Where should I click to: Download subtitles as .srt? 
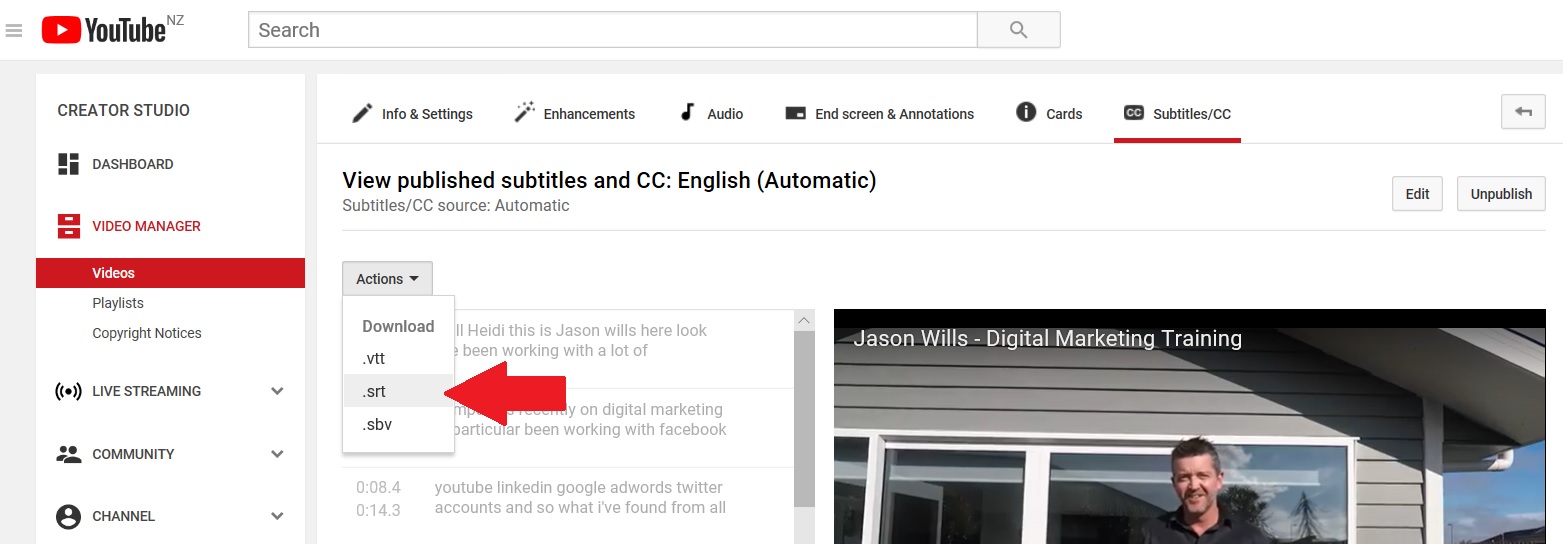pos(398,391)
